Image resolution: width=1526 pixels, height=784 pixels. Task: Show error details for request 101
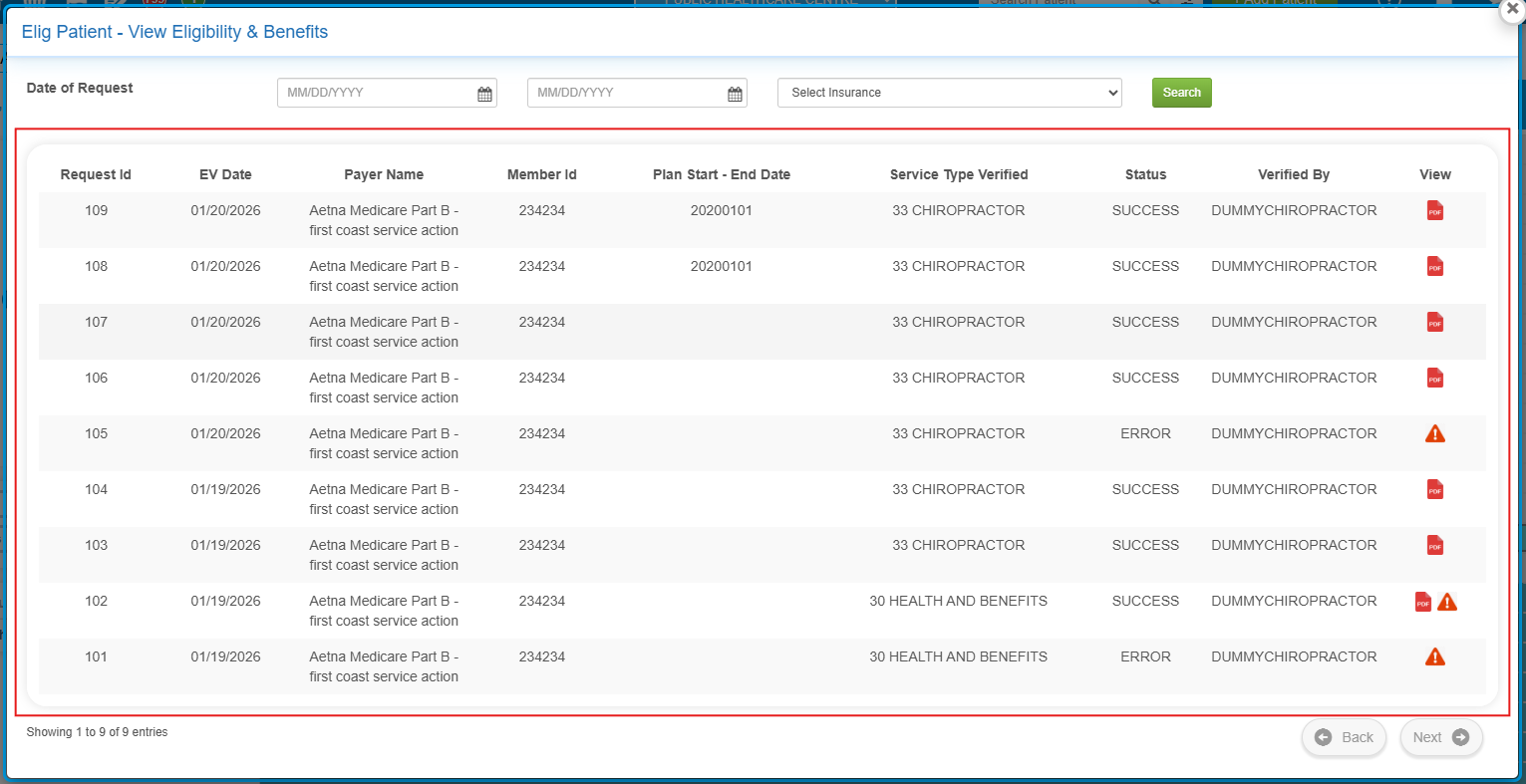click(1434, 657)
